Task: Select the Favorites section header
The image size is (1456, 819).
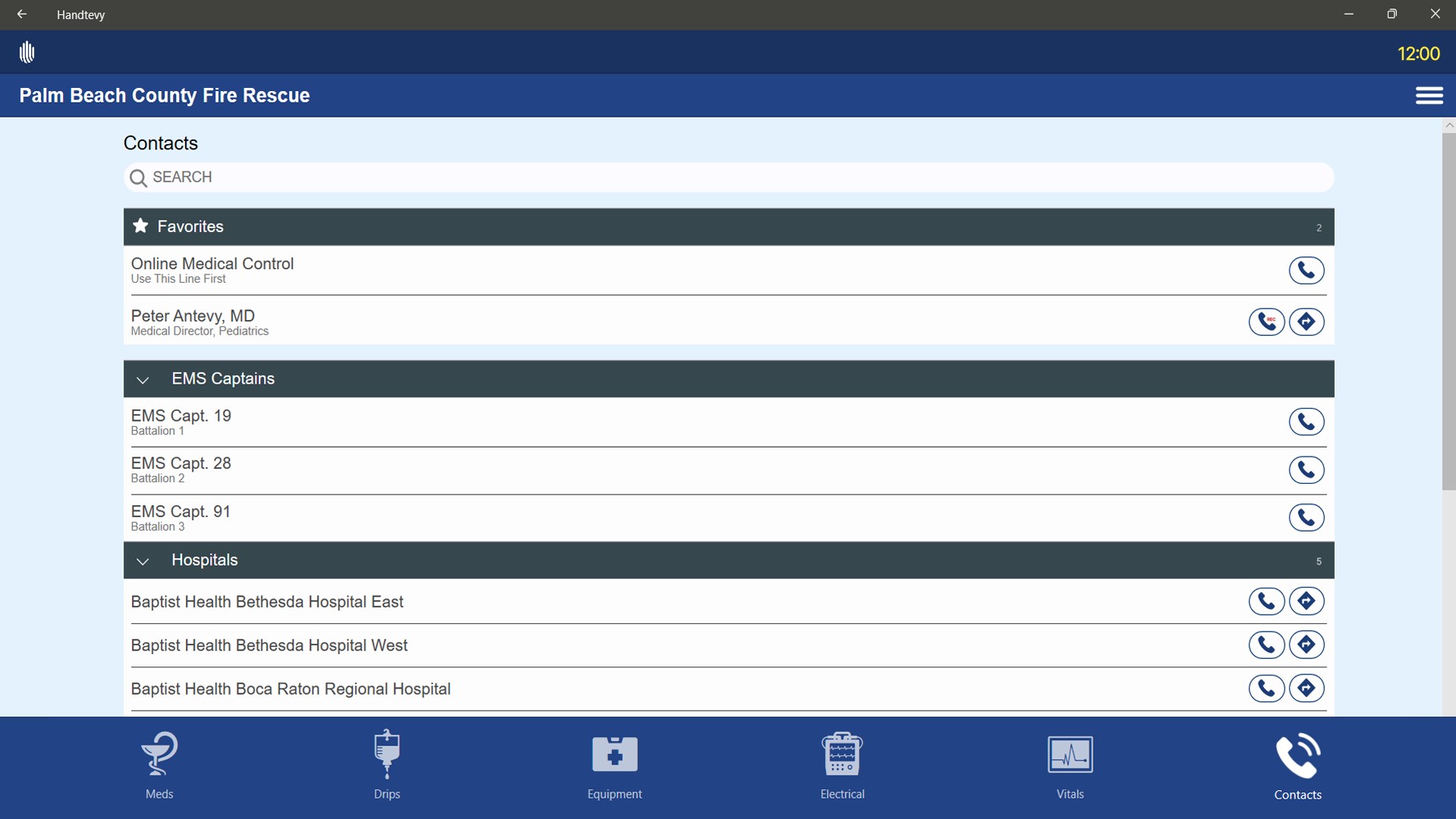Action: click(x=190, y=226)
